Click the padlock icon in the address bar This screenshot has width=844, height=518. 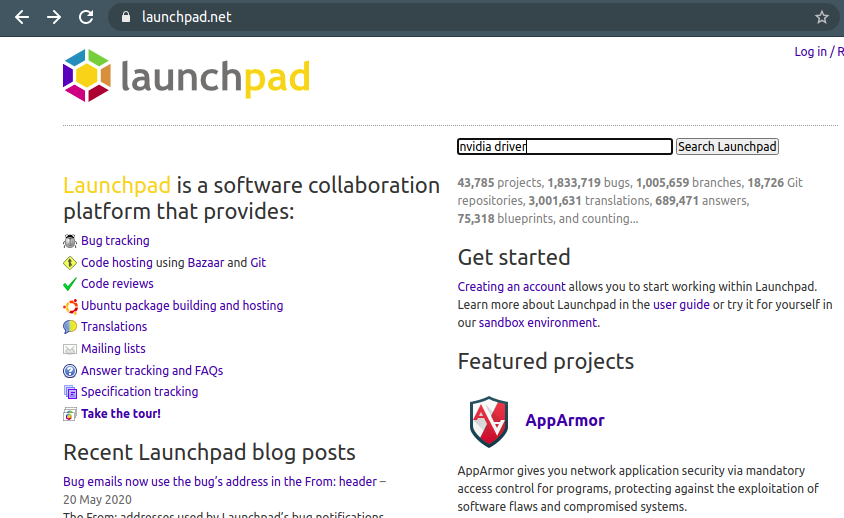pos(126,17)
